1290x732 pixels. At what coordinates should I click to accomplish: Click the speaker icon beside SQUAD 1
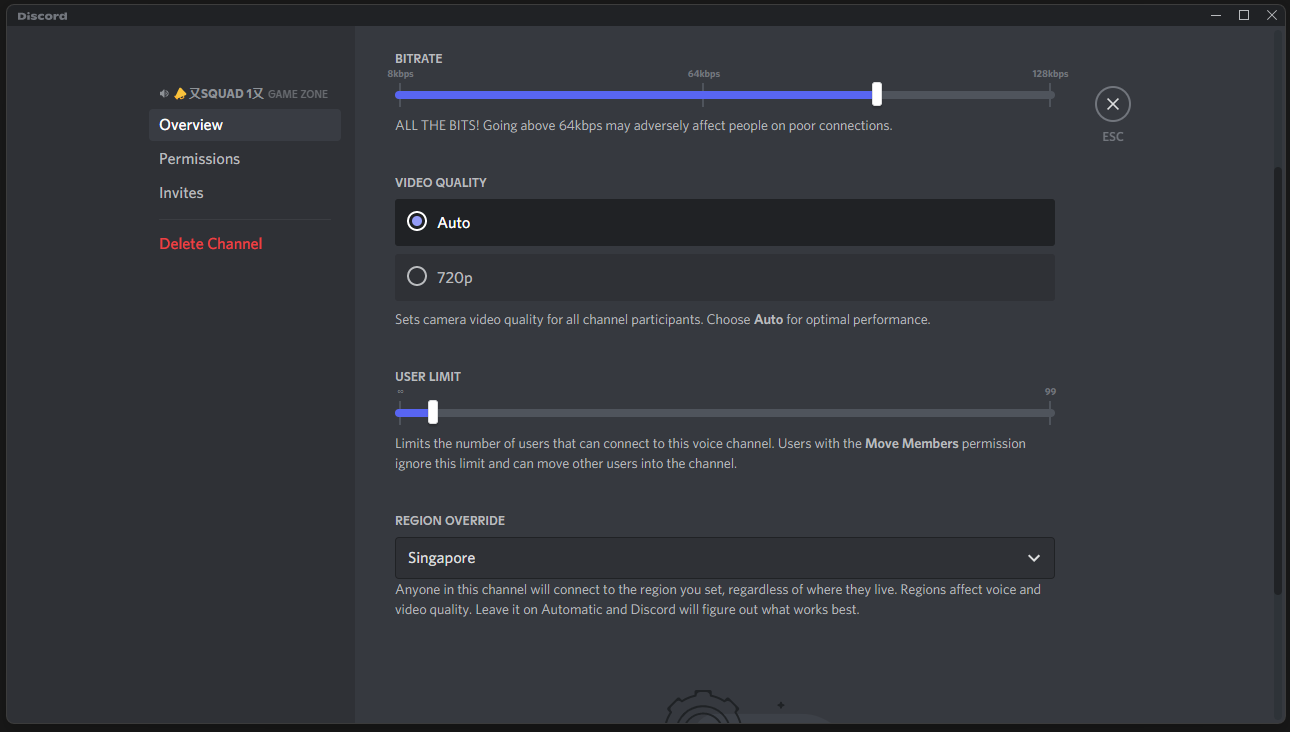(x=164, y=94)
